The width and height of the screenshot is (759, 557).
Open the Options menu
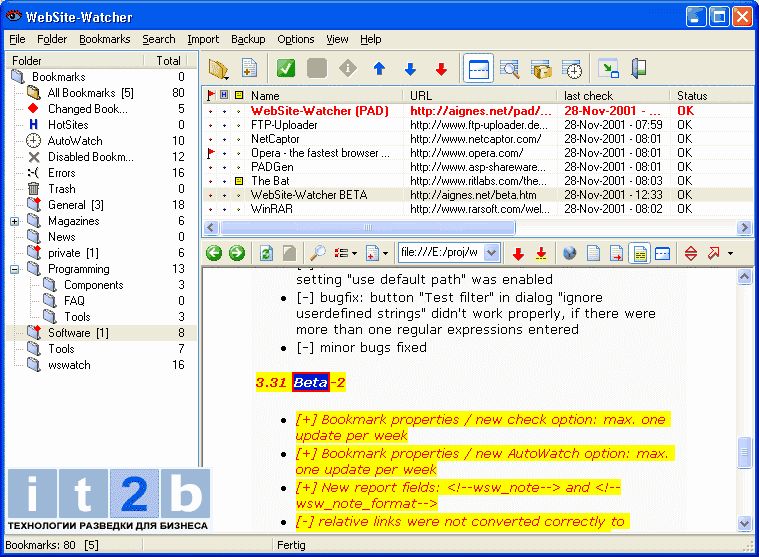click(295, 39)
